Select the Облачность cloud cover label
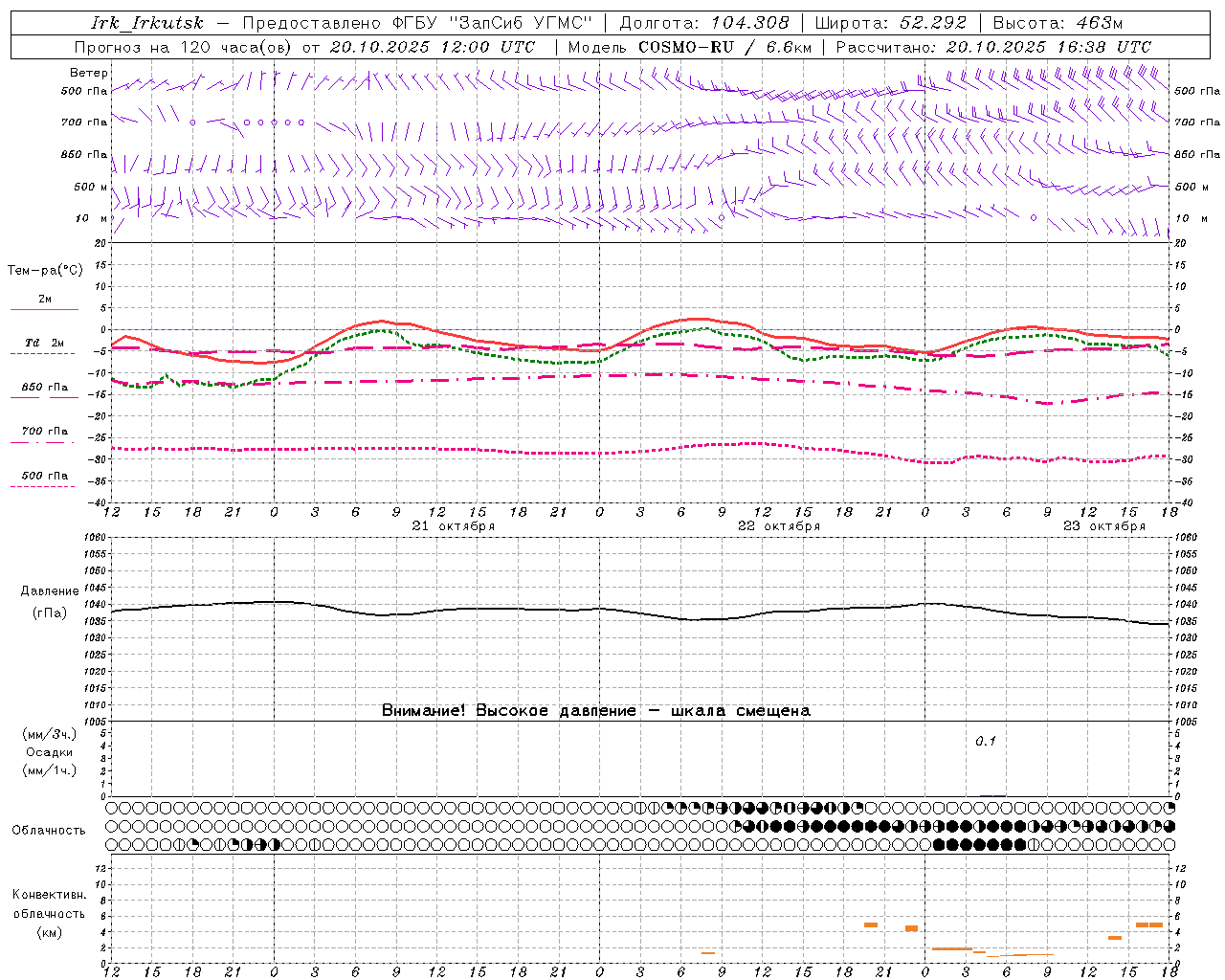The image size is (1225, 980). pos(49,830)
